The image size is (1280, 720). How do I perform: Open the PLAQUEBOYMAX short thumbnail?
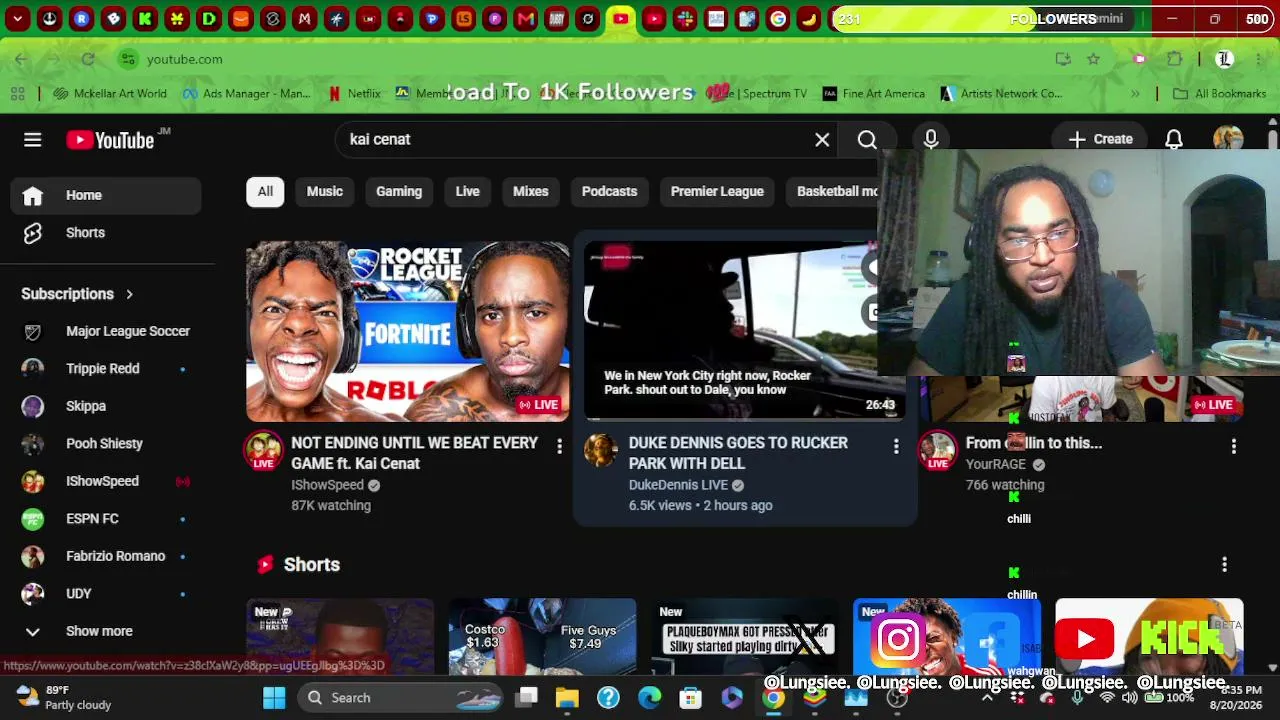coord(745,636)
